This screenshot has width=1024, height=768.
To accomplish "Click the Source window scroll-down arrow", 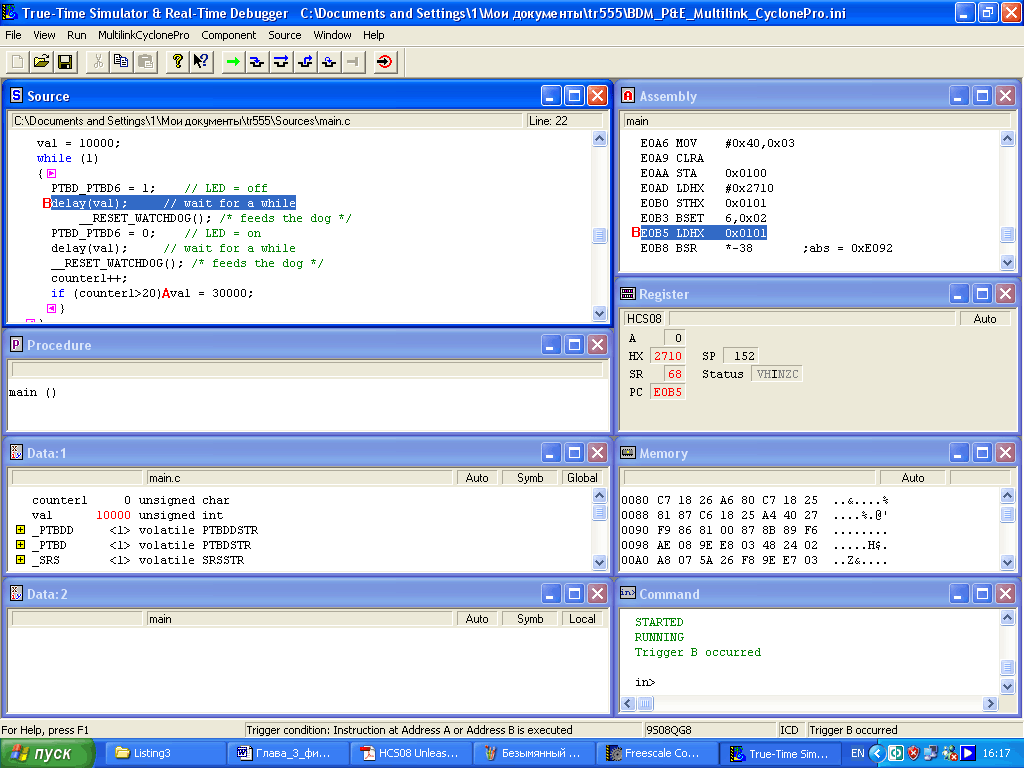I will (x=599, y=313).
